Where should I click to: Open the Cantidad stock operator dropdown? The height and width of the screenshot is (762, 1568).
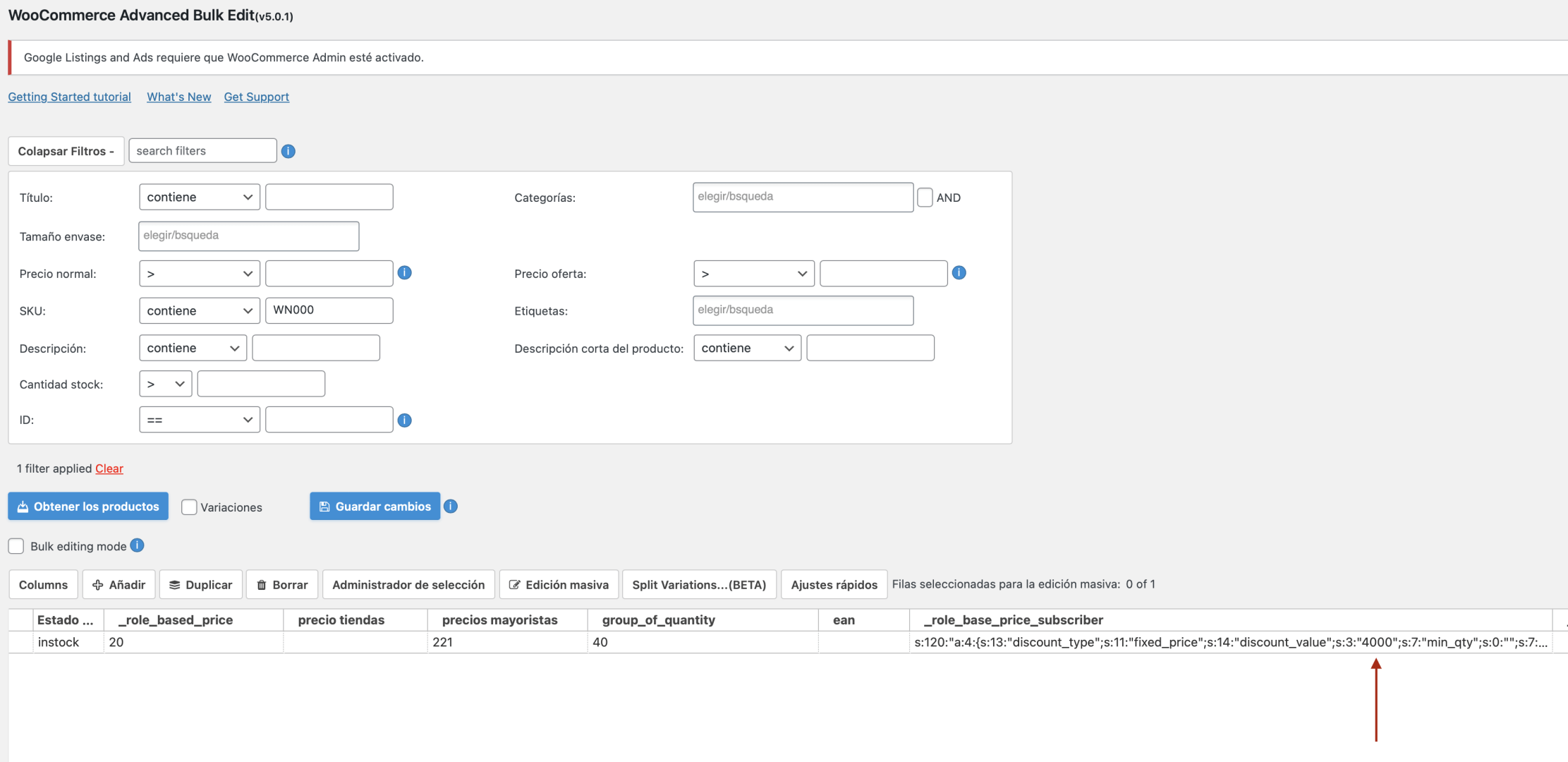(x=166, y=384)
